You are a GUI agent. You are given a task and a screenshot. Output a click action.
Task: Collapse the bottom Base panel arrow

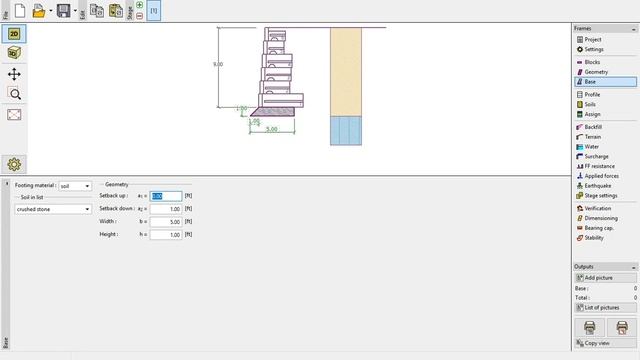pyautogui.click(x=7, y=184)
